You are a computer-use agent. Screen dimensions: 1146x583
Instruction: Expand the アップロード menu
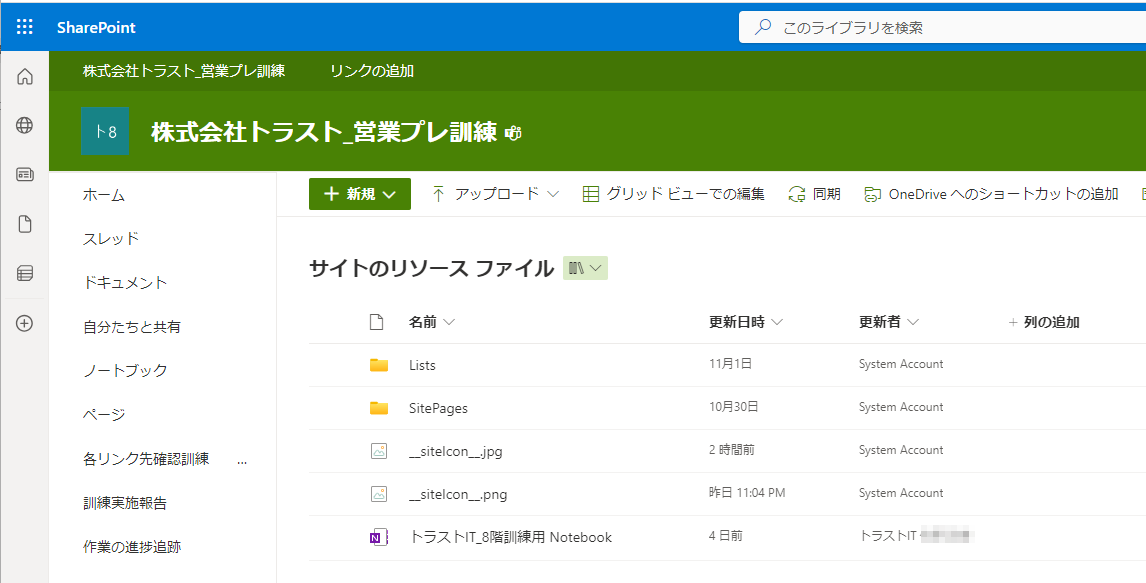[495, 194]
